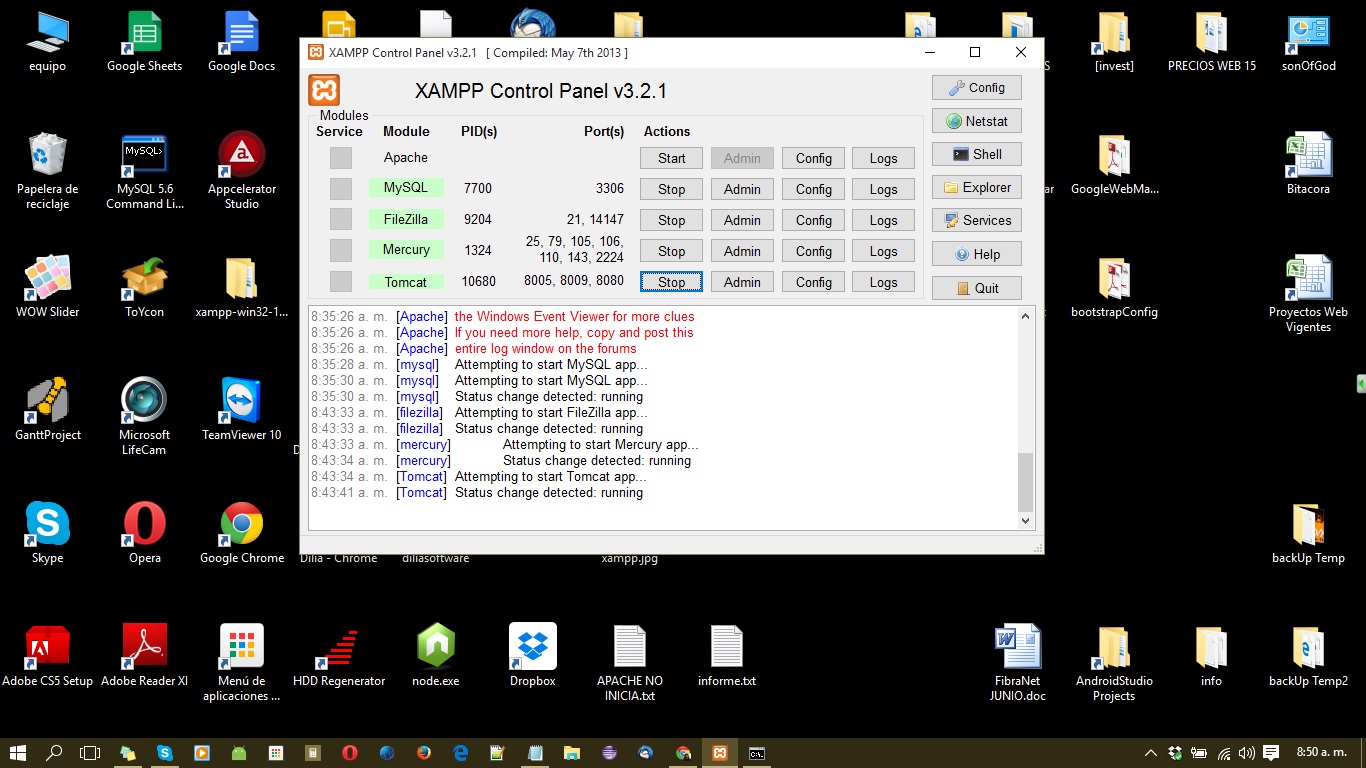Viewport: 1366px width, 768px height.
Task: Open XAMPP Help
Action: pos(977,254)
